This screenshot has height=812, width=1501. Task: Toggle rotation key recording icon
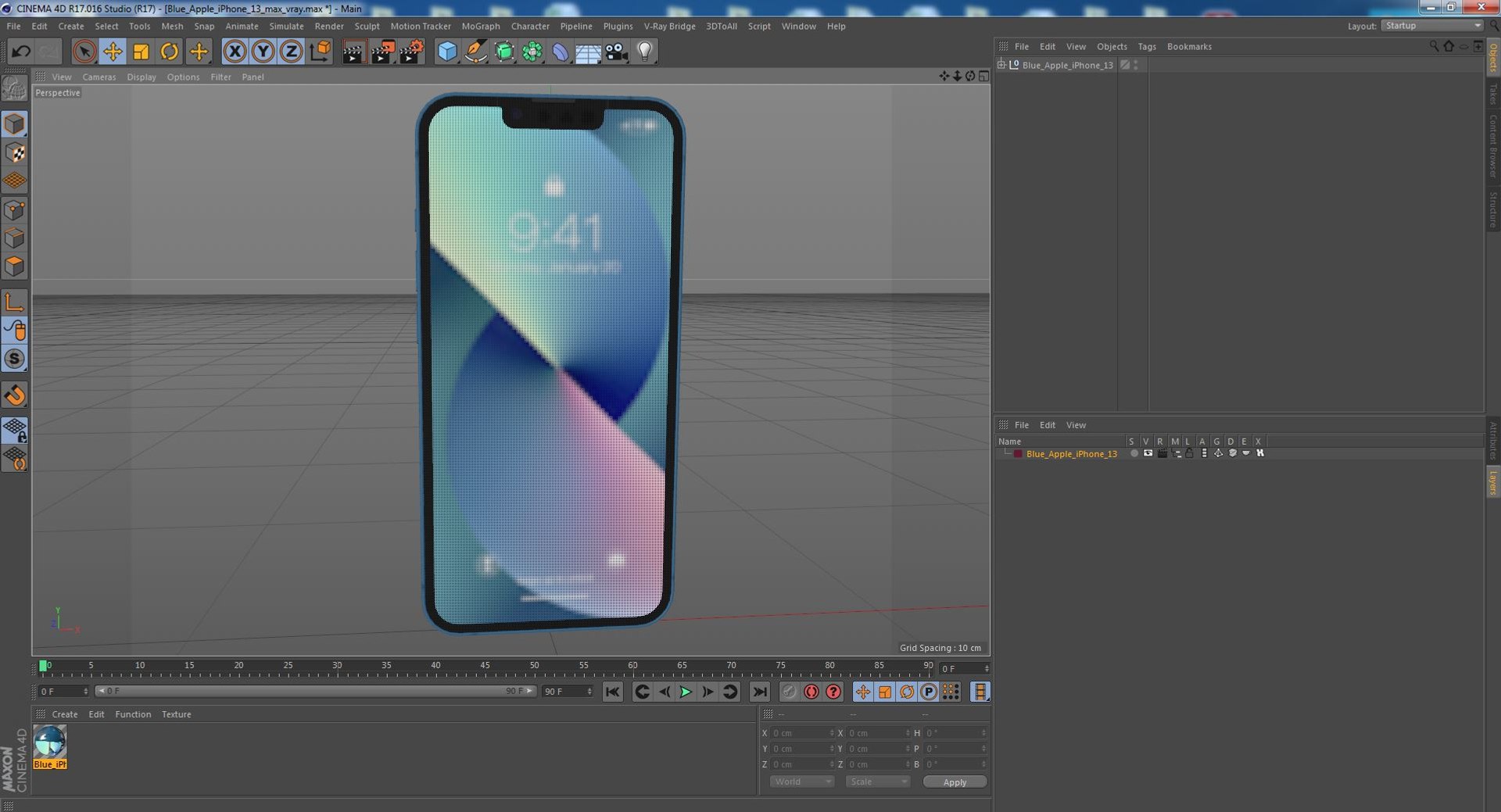point(907,692)
